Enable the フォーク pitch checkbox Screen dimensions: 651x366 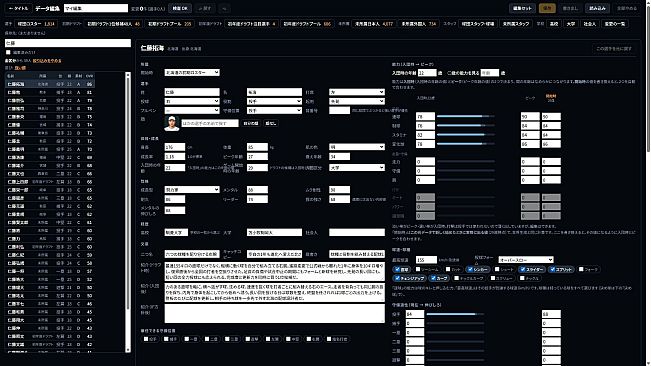(x=581, y=269)
